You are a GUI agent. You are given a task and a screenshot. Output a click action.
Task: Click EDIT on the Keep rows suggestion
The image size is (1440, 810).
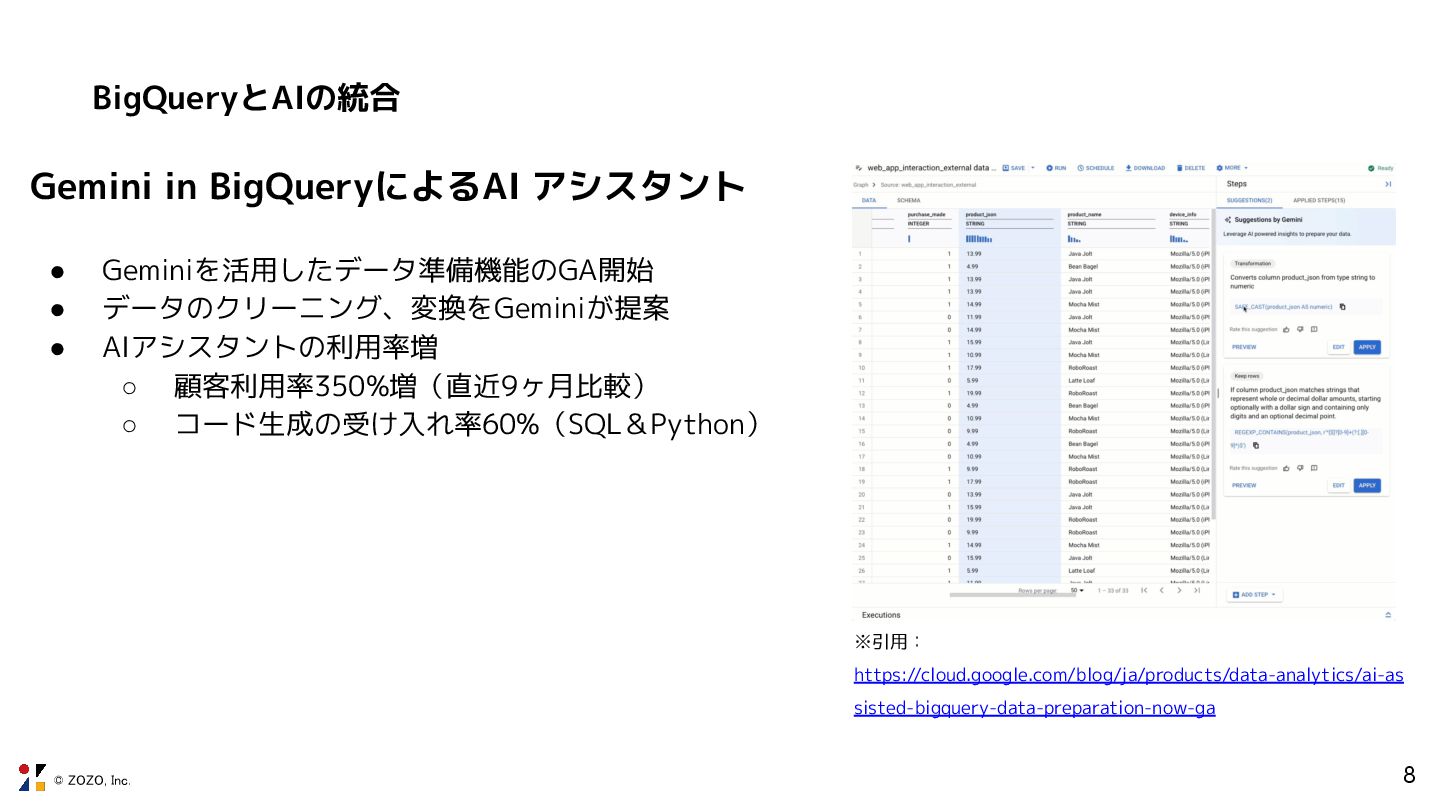click(x=1338, y=485)
